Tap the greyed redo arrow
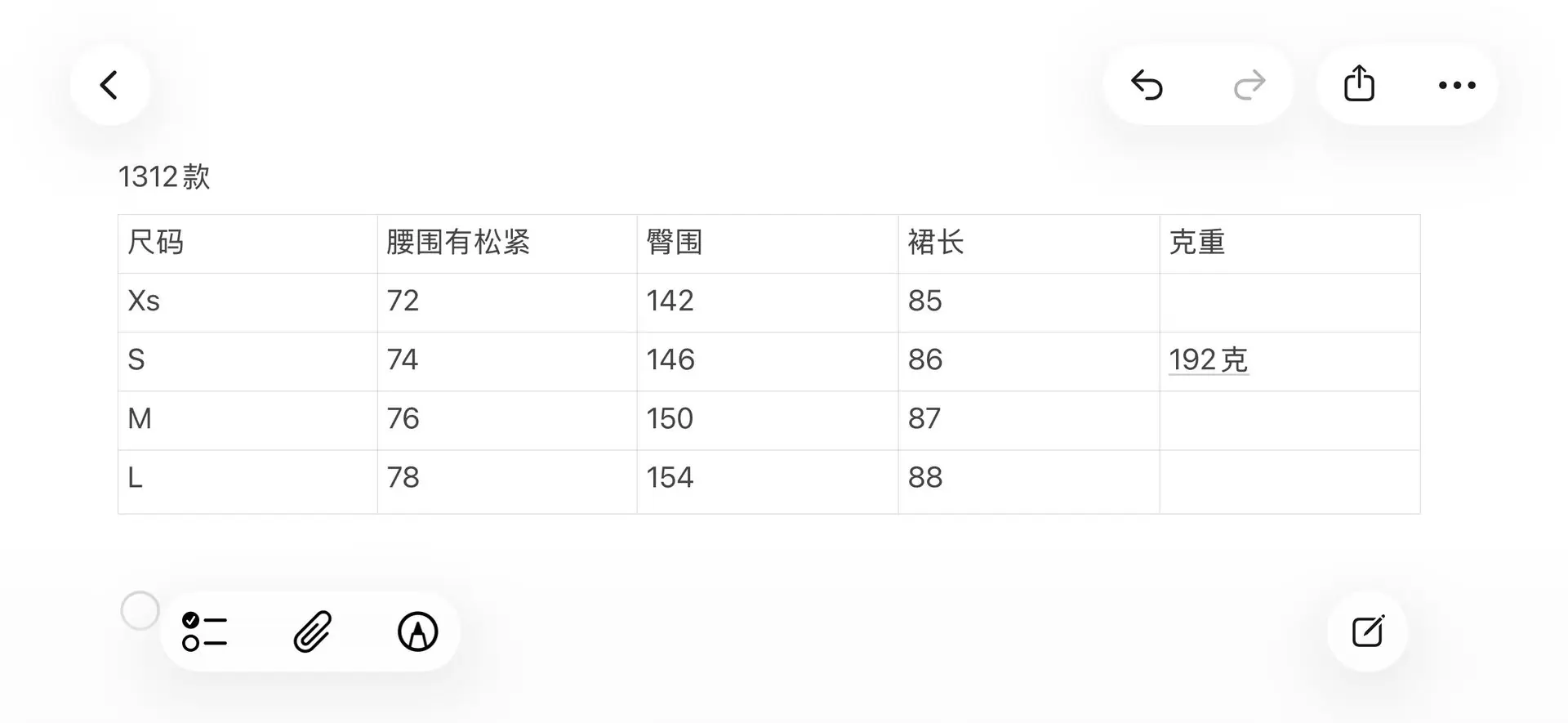Viewport: 1568px width, 723px height. (x=1249, y=85)
